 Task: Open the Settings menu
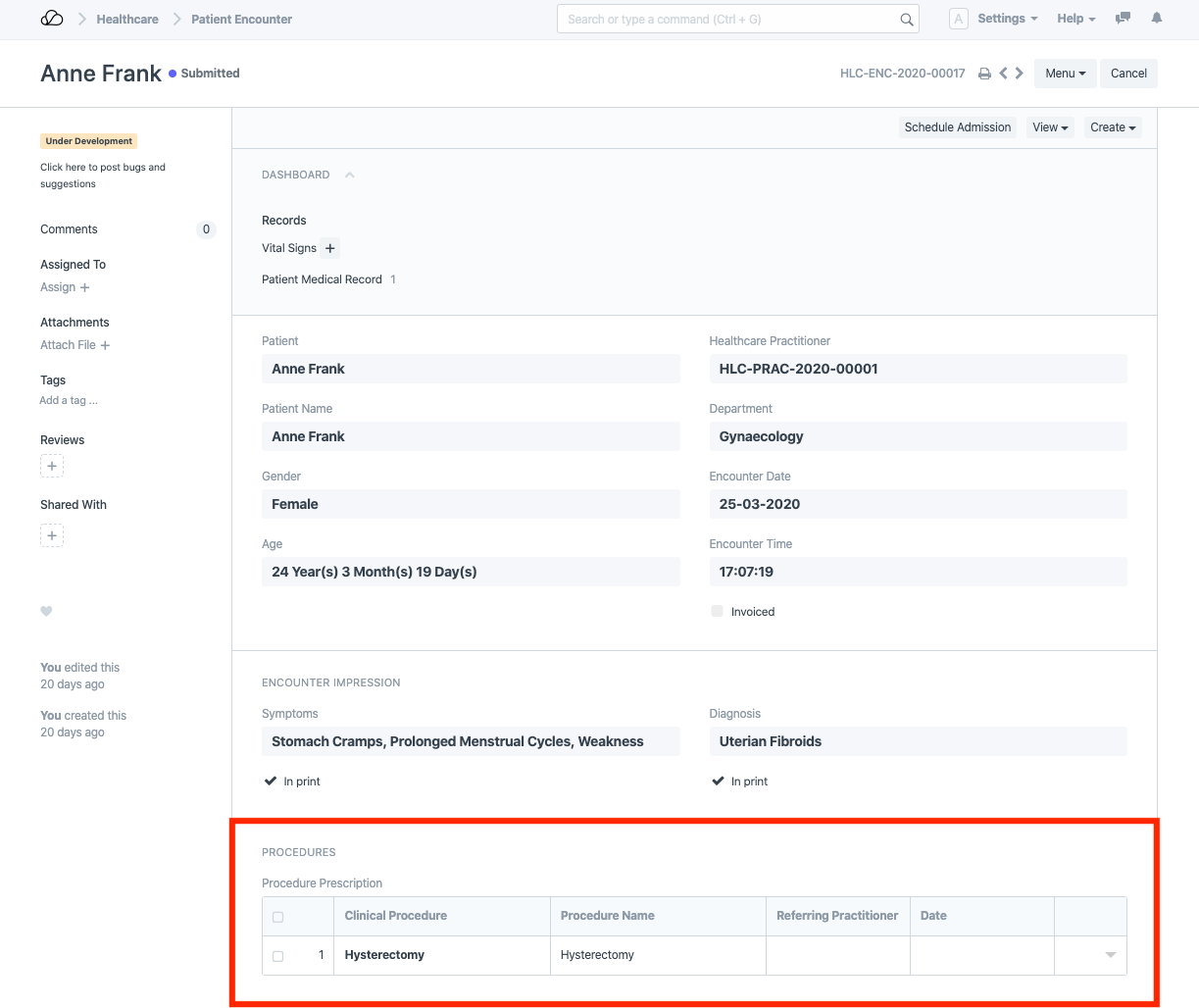(x=1007, y=19)
